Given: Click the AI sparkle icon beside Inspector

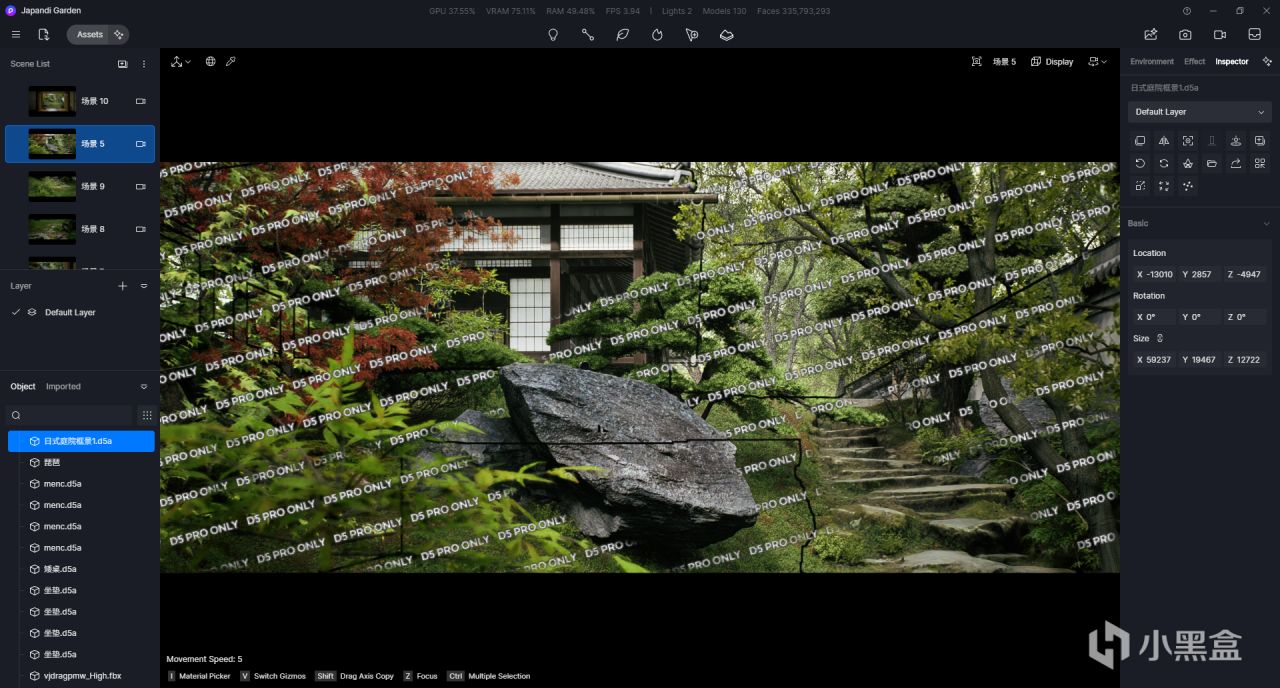Looking at the screenshot, I should pyautogui.click(x=1267, y=62).
